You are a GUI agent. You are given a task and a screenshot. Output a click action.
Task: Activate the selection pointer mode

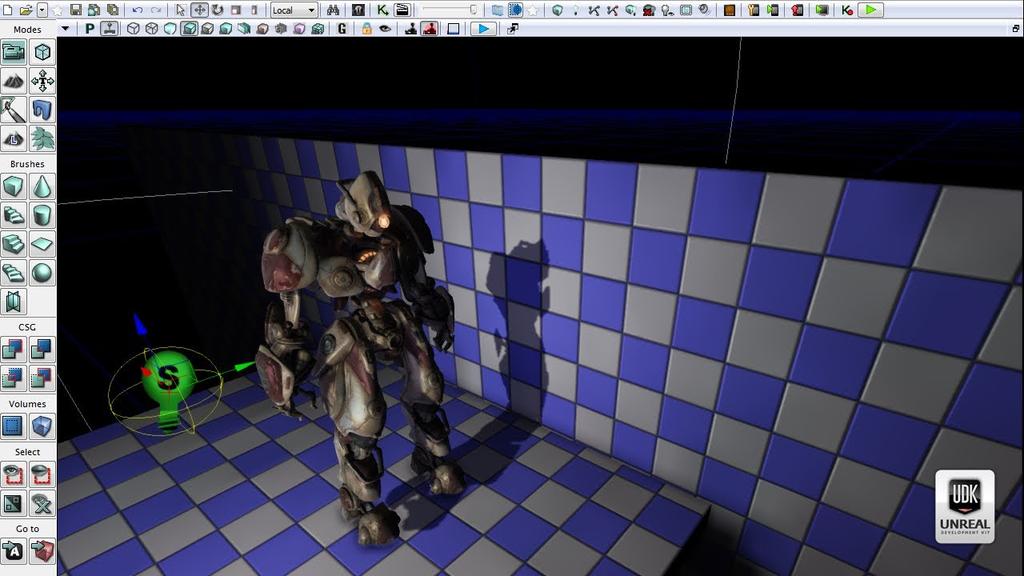click(181, 10)
